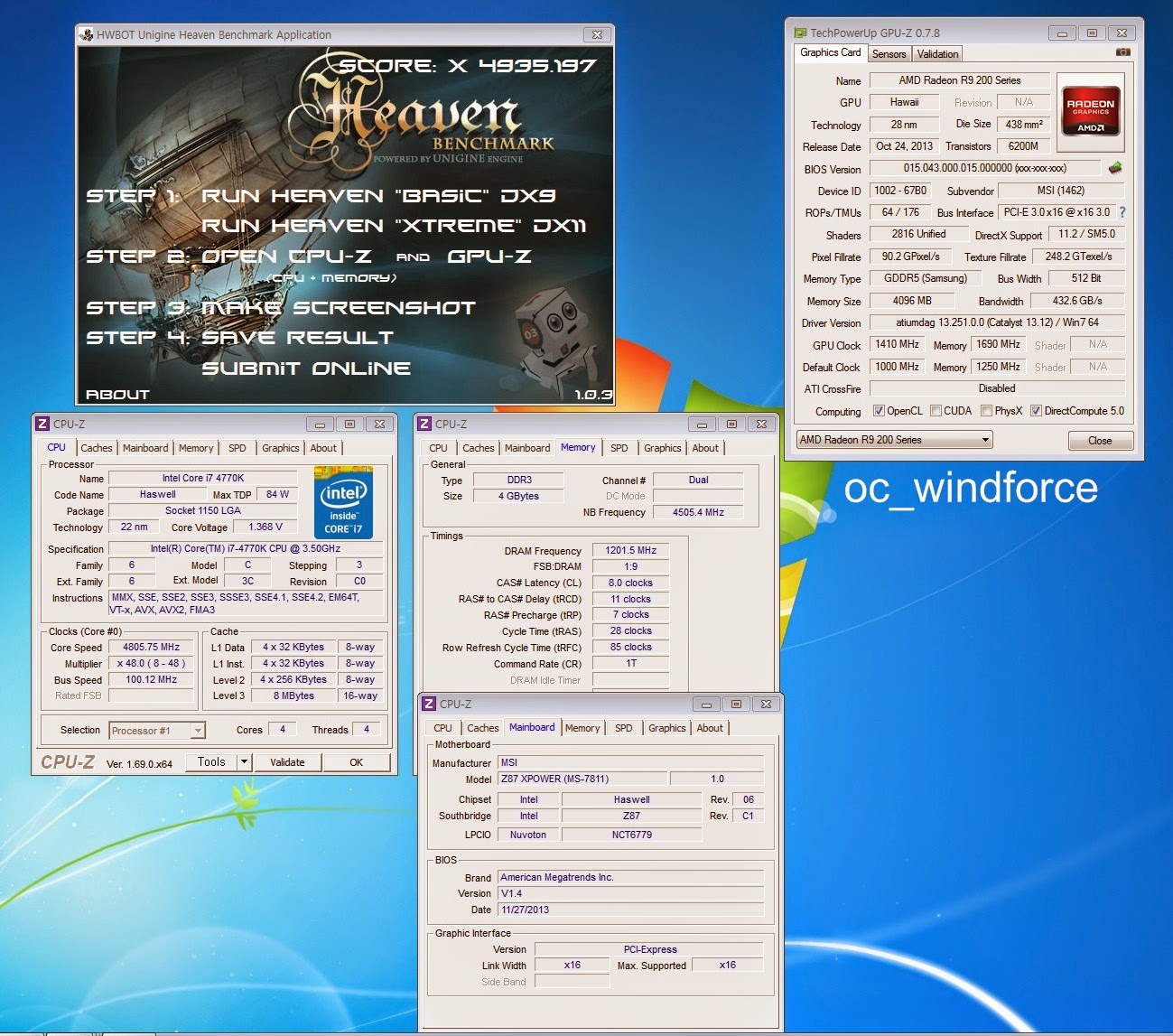Click MAKE SCREENSHOT in Heaven benchmark

coord(339,308)
